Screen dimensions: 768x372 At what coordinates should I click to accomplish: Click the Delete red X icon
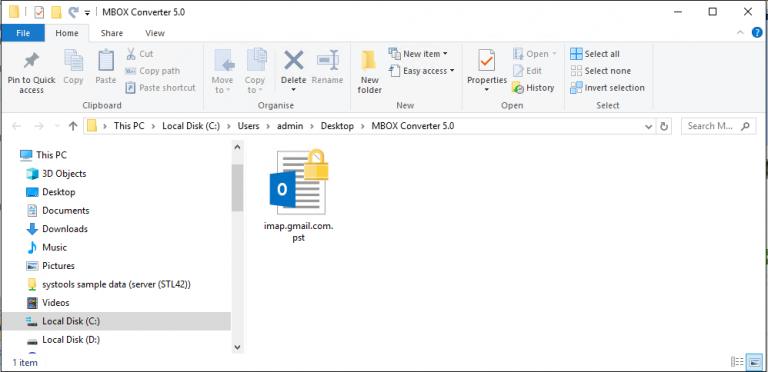[x=293, y=61]
